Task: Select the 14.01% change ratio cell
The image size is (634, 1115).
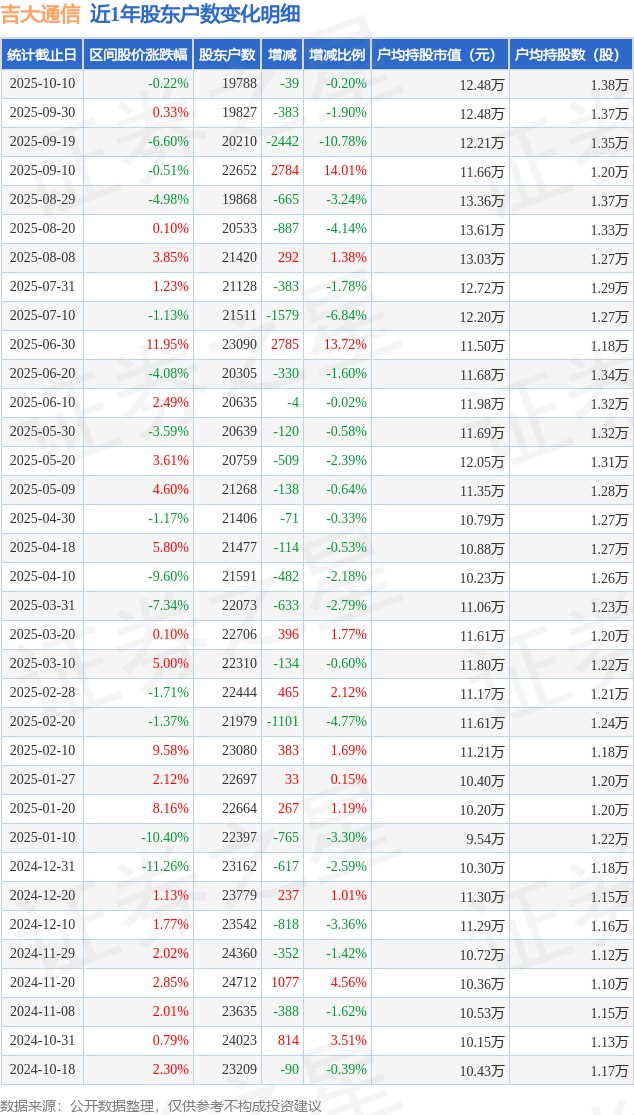Action: coord(345,171)
